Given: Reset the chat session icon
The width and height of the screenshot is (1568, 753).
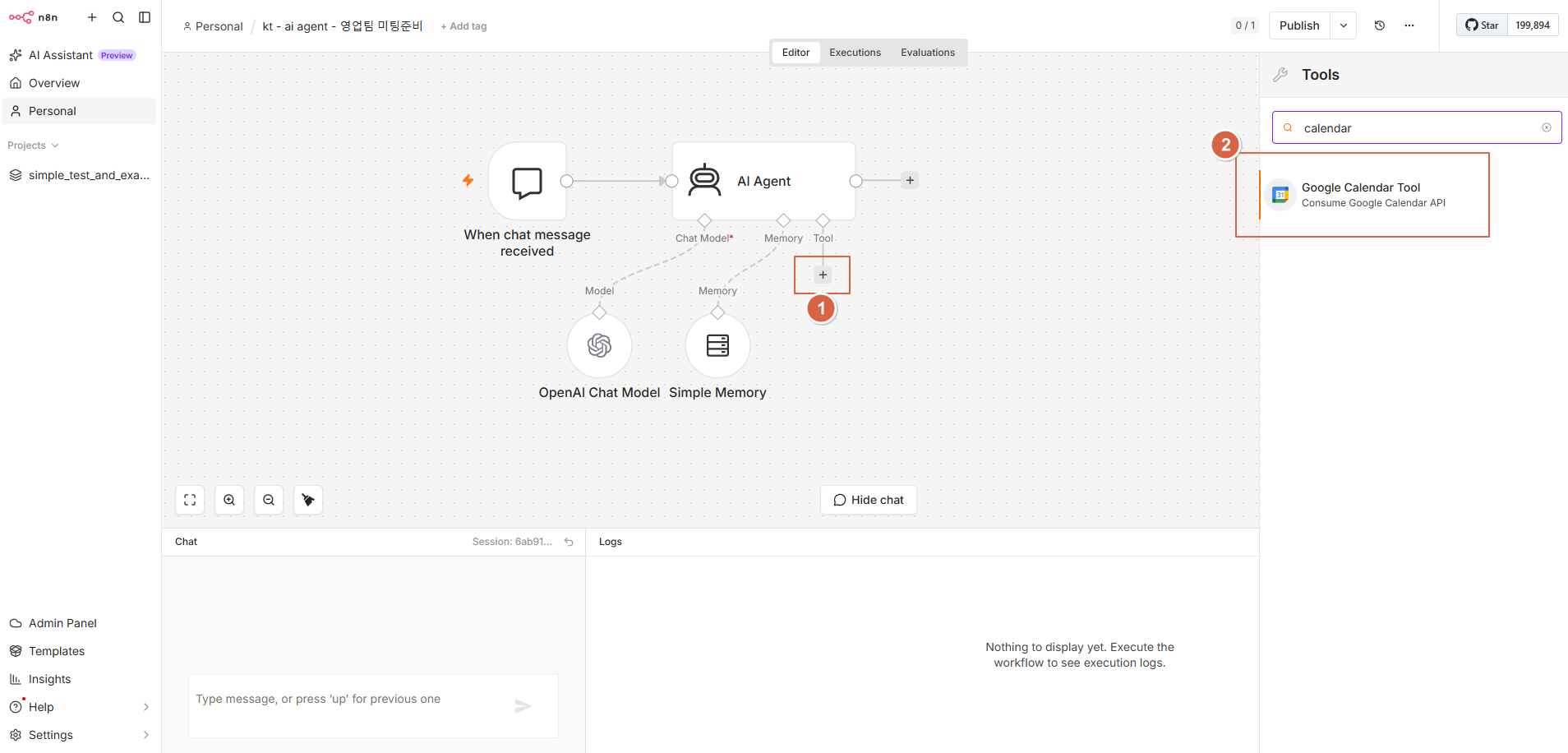Looking at the screenshot, I should 569,542.
